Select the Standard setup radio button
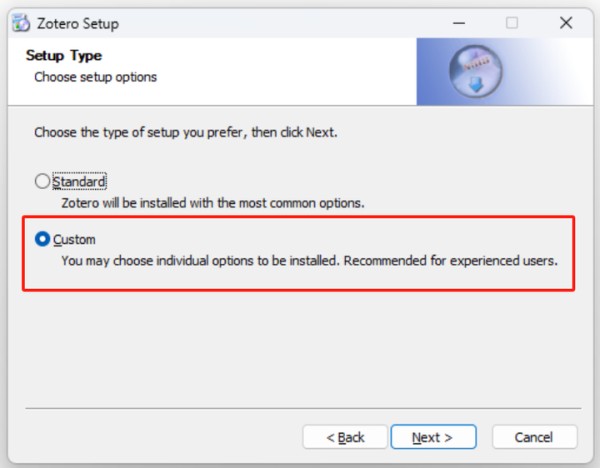This screenshot has height=468, width=600. pyautogui.click(x=42, y=181)
